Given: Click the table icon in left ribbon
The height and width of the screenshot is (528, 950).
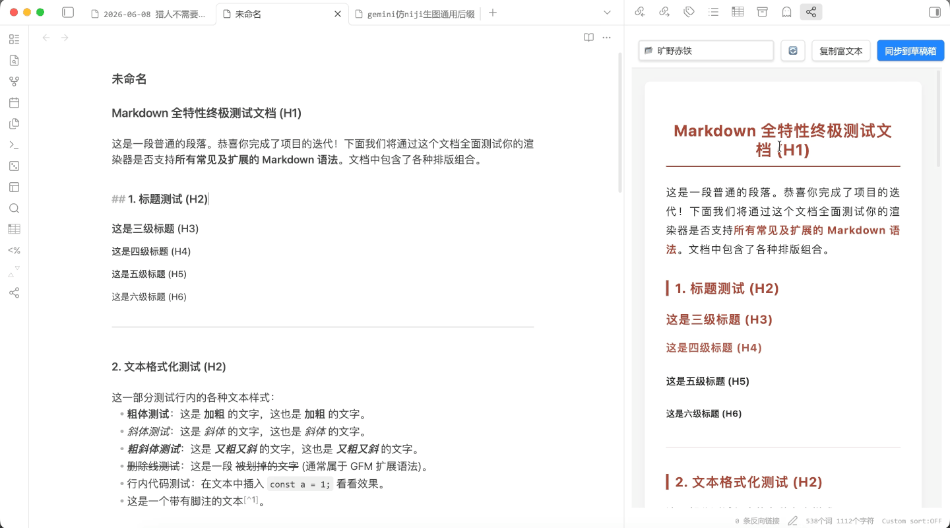Looking at the screenshot, I should coord(14,229).
